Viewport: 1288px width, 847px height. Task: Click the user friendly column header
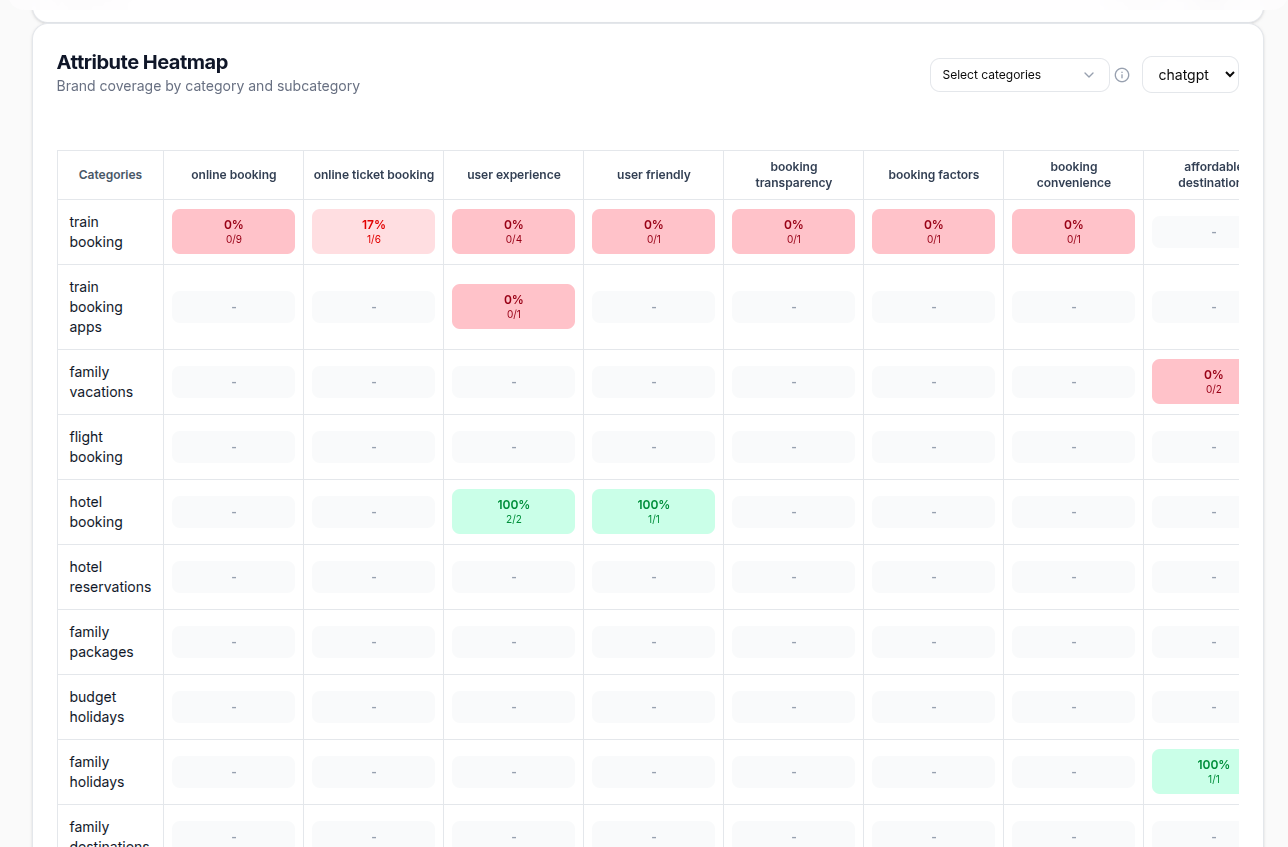654,175
